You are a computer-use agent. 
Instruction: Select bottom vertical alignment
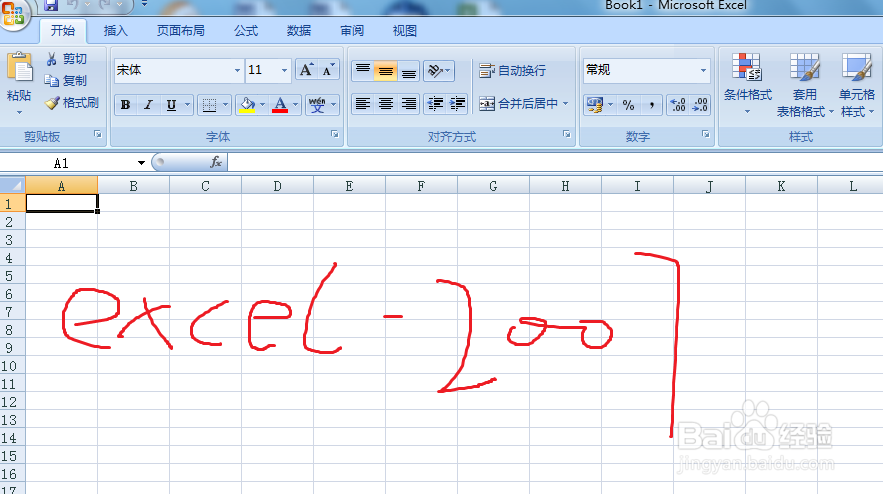(409, 71)
